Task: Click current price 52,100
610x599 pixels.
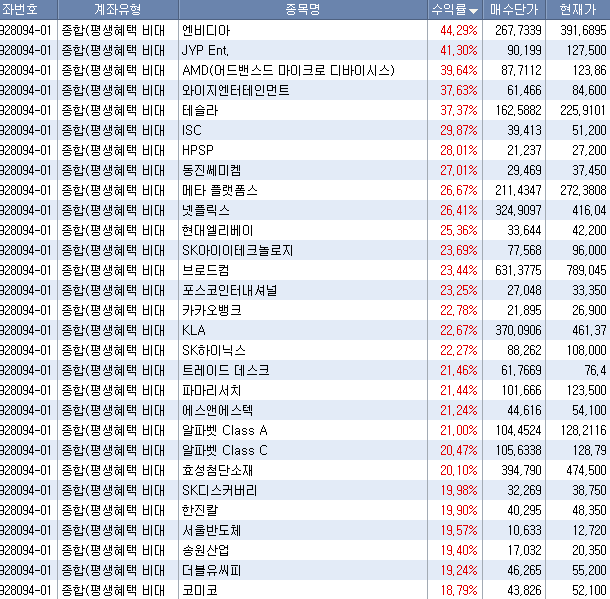Action: [x=589, y=590]
